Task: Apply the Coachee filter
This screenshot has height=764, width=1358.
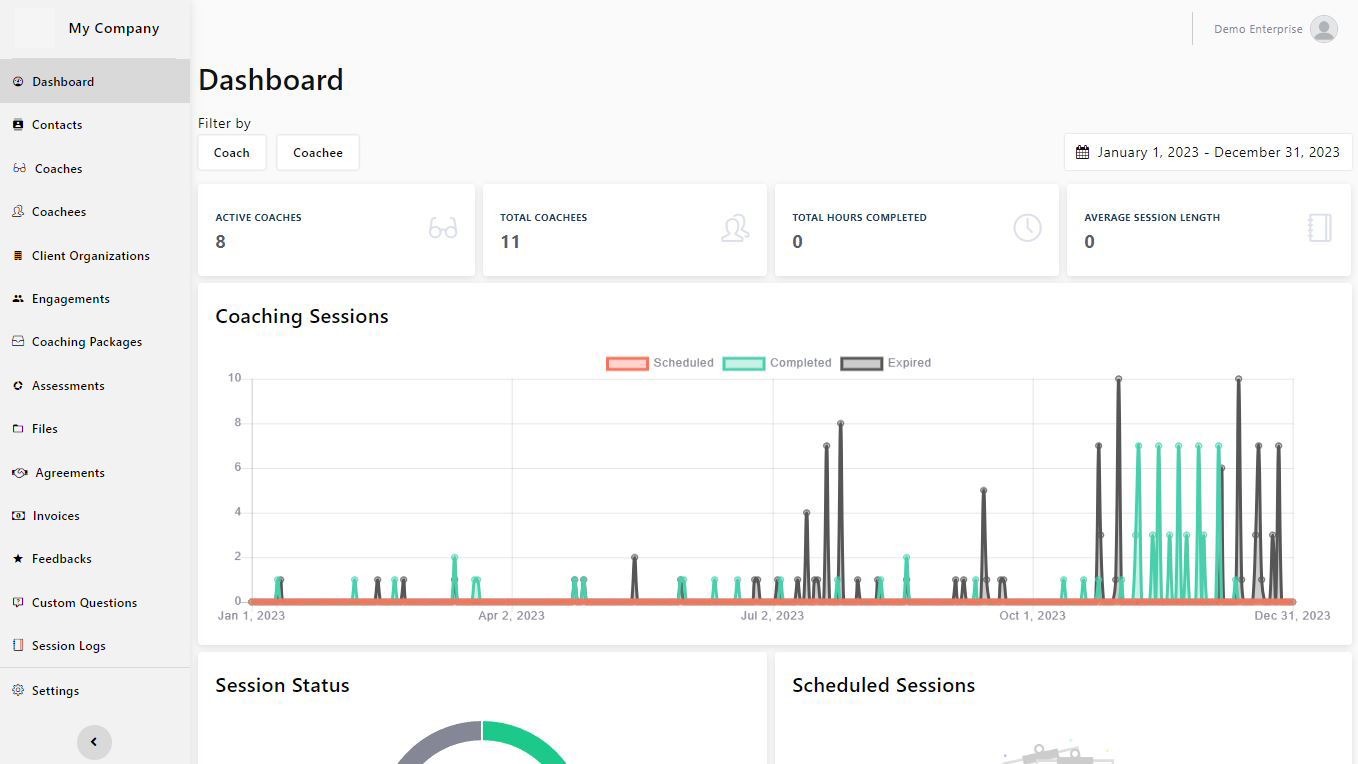Action: [x=317, y=152]
